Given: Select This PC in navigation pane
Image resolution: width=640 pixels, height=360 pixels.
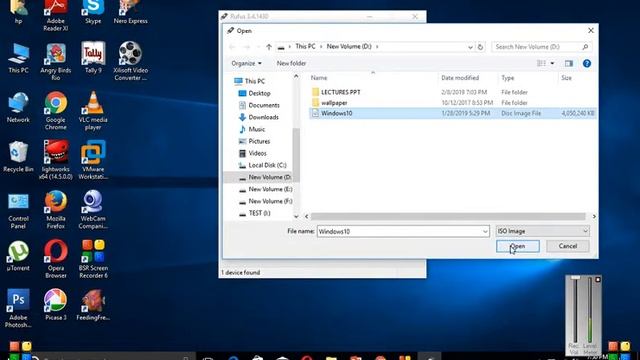Looking at the screenshot, I should [x=255, y=81].
